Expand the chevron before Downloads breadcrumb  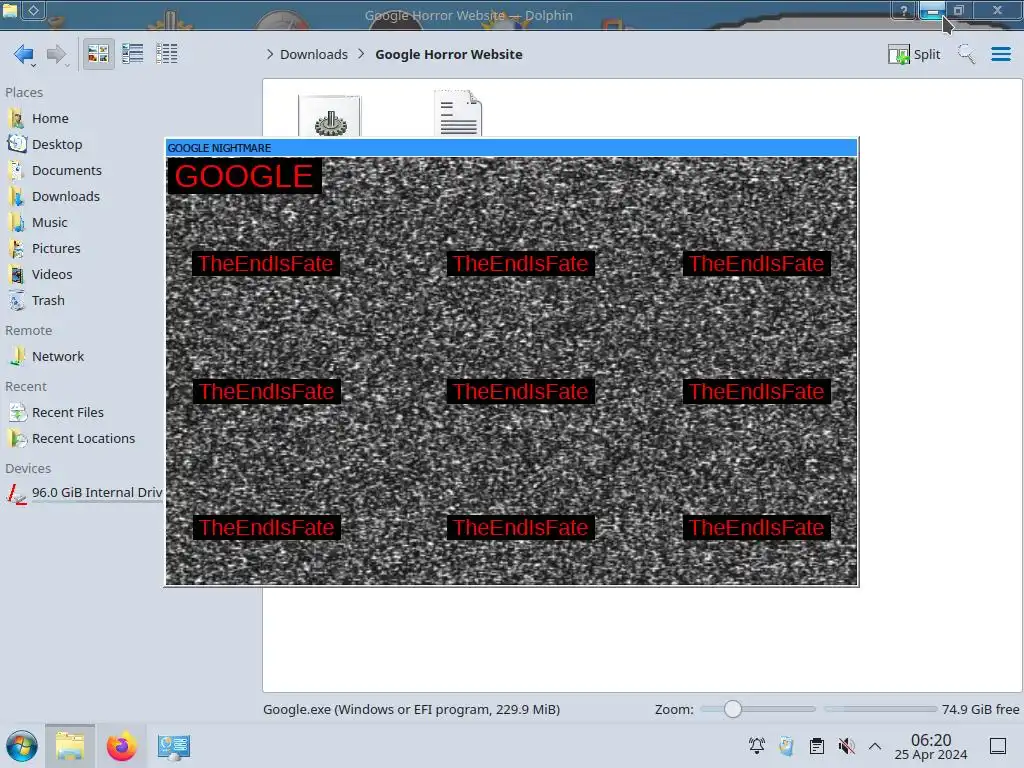pyautogui.click(x=270, y=54)
